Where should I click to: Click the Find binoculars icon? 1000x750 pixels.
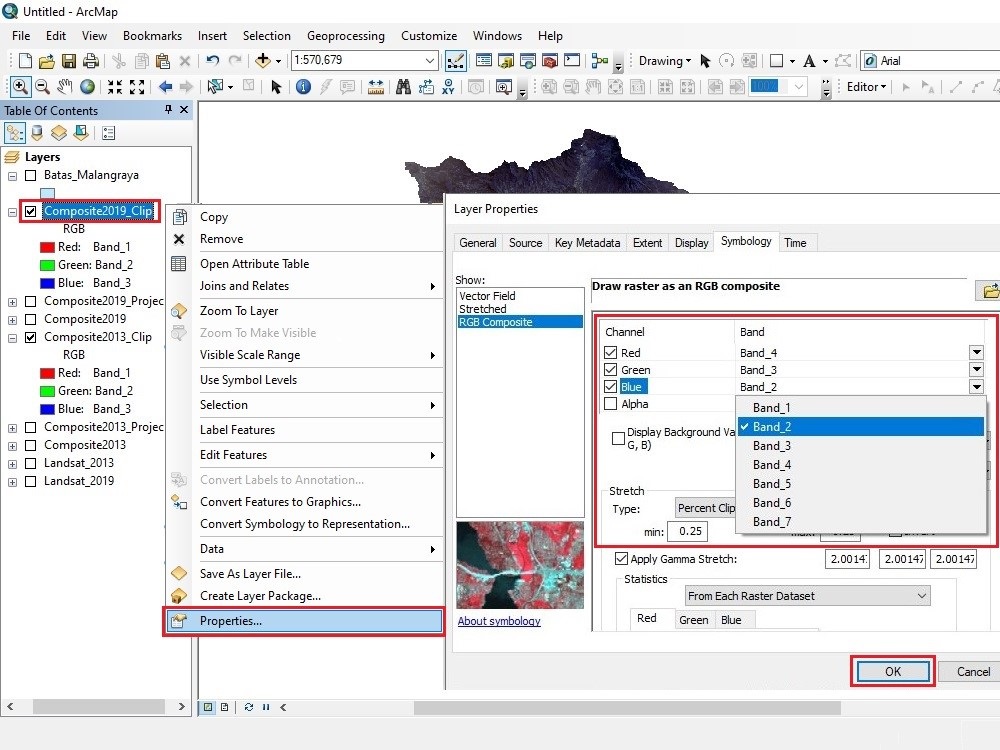[x=403, y=86]
